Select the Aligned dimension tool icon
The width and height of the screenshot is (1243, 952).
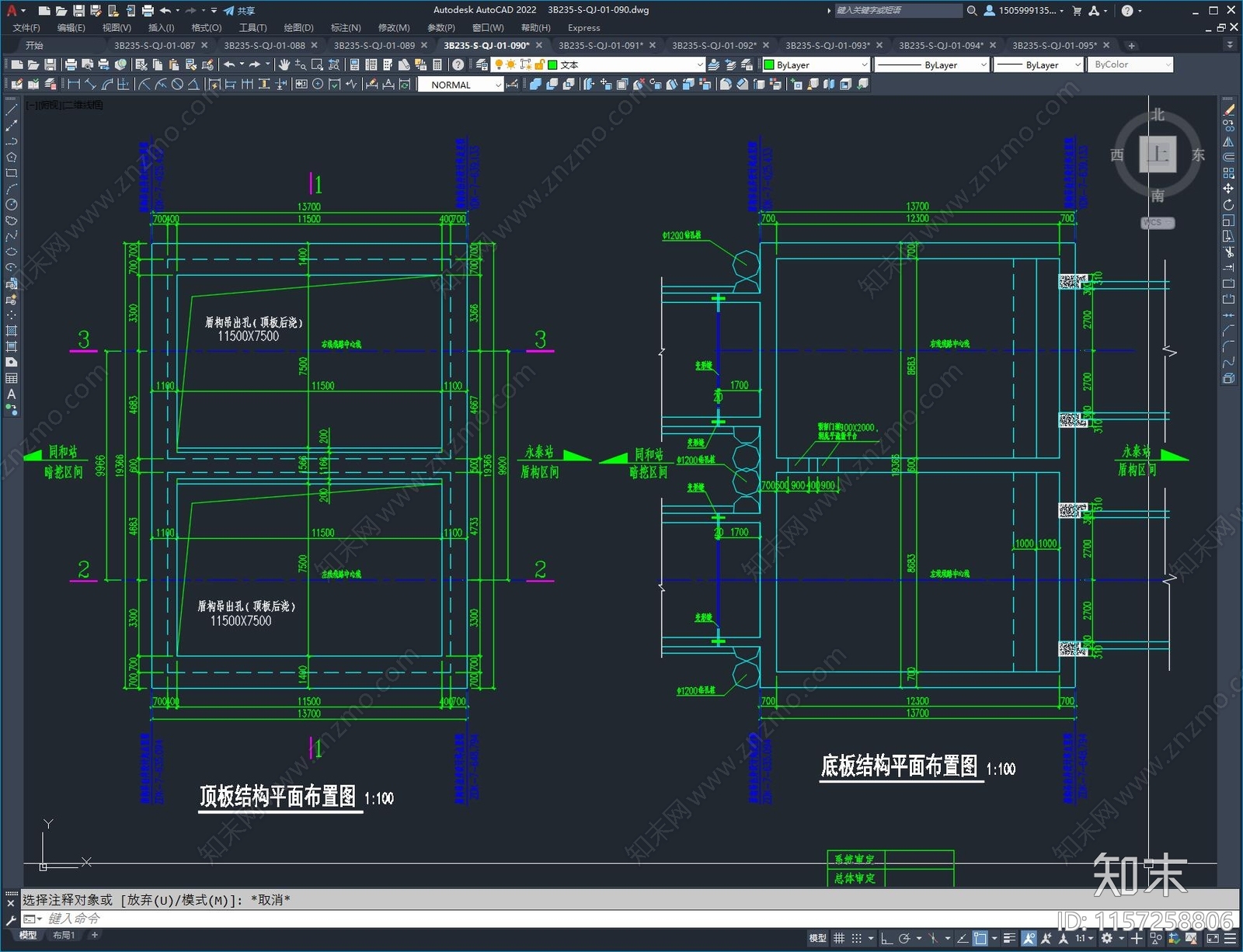(x=90, y=84)
